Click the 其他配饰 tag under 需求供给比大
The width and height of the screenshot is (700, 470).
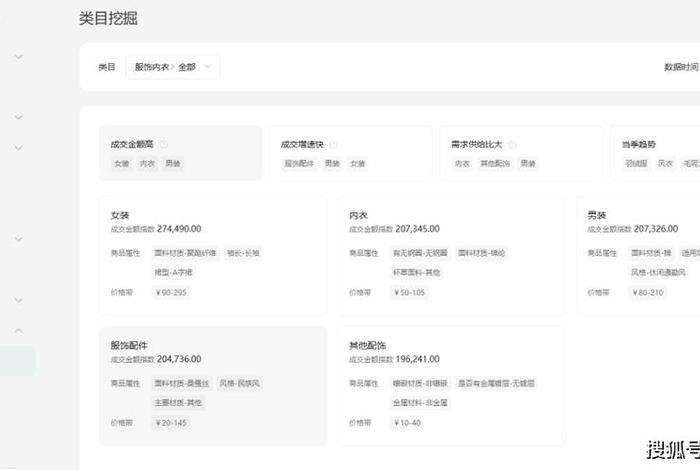coord(495,164)
